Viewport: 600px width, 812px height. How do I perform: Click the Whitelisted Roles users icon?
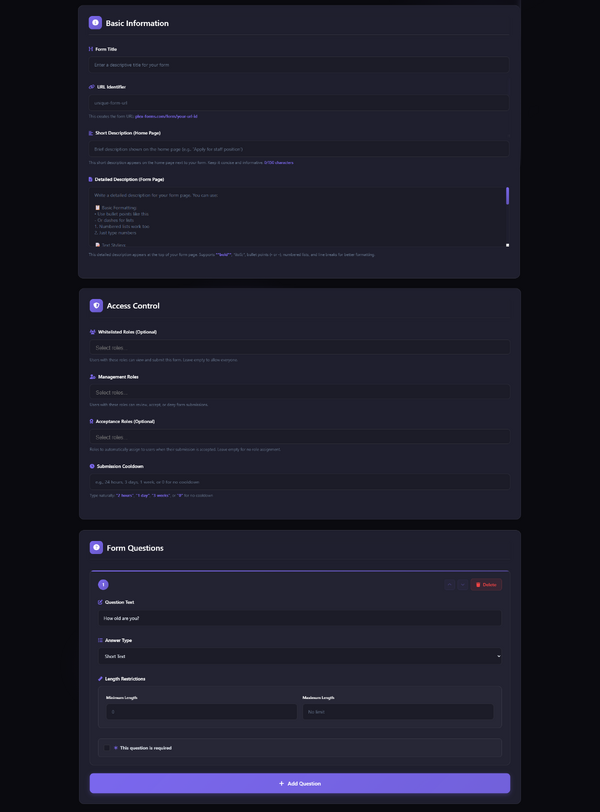pyautogui.click(x=93, y=332)
